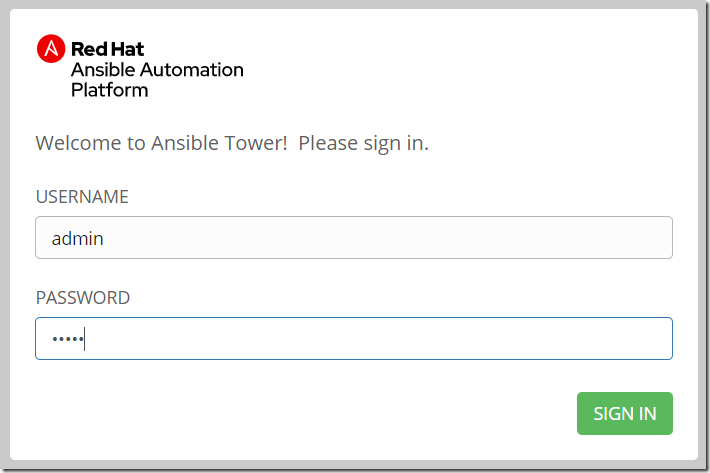Click the white space right of the logo
Image resolution: width=710 pixels, height=473 pixels.
click(x=470, y=68)
